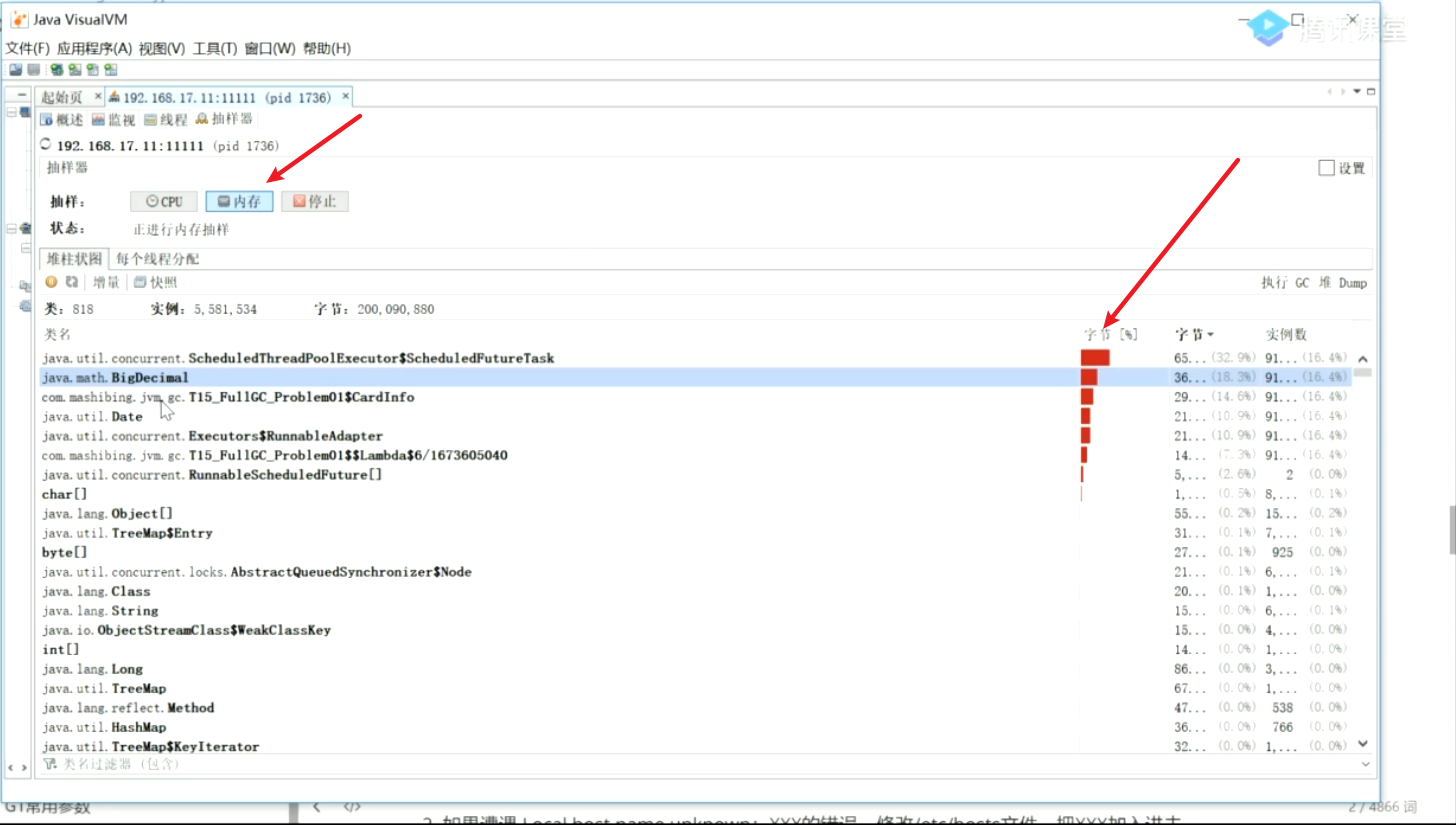1456x825 pixels.
Task: Open the 工具(T) menu
Action: (x=215, y=48)
